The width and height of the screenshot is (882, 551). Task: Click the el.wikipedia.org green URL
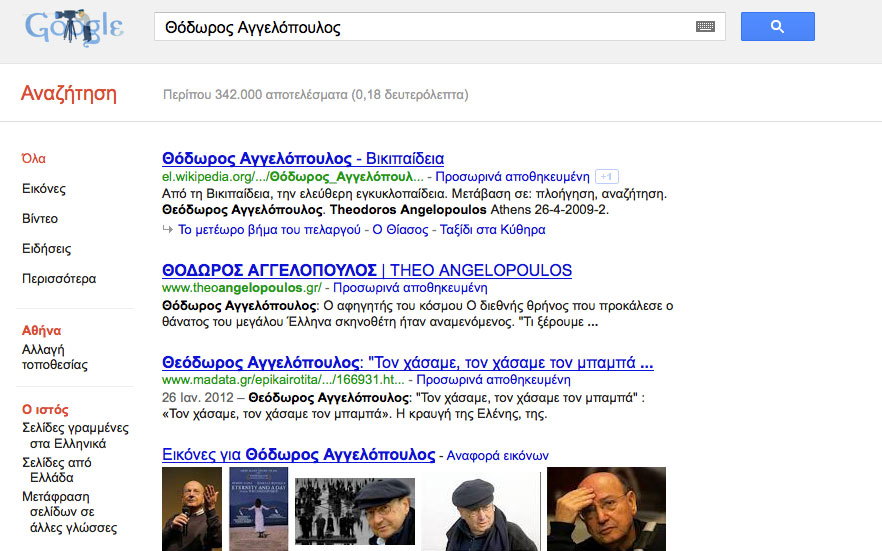click(292, 177)
